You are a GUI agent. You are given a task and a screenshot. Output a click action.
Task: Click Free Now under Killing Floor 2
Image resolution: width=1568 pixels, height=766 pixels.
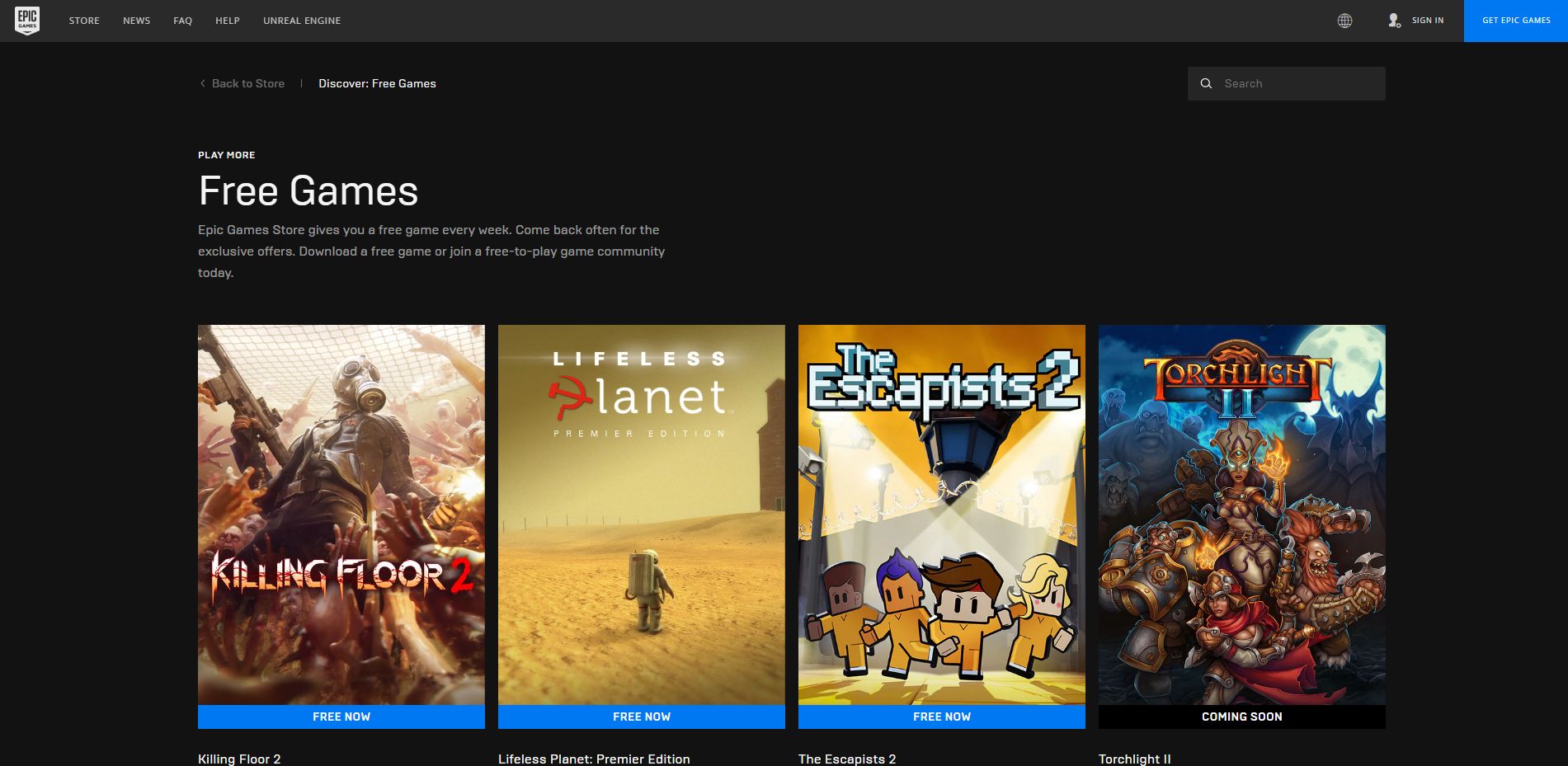[x=341, y=717]
